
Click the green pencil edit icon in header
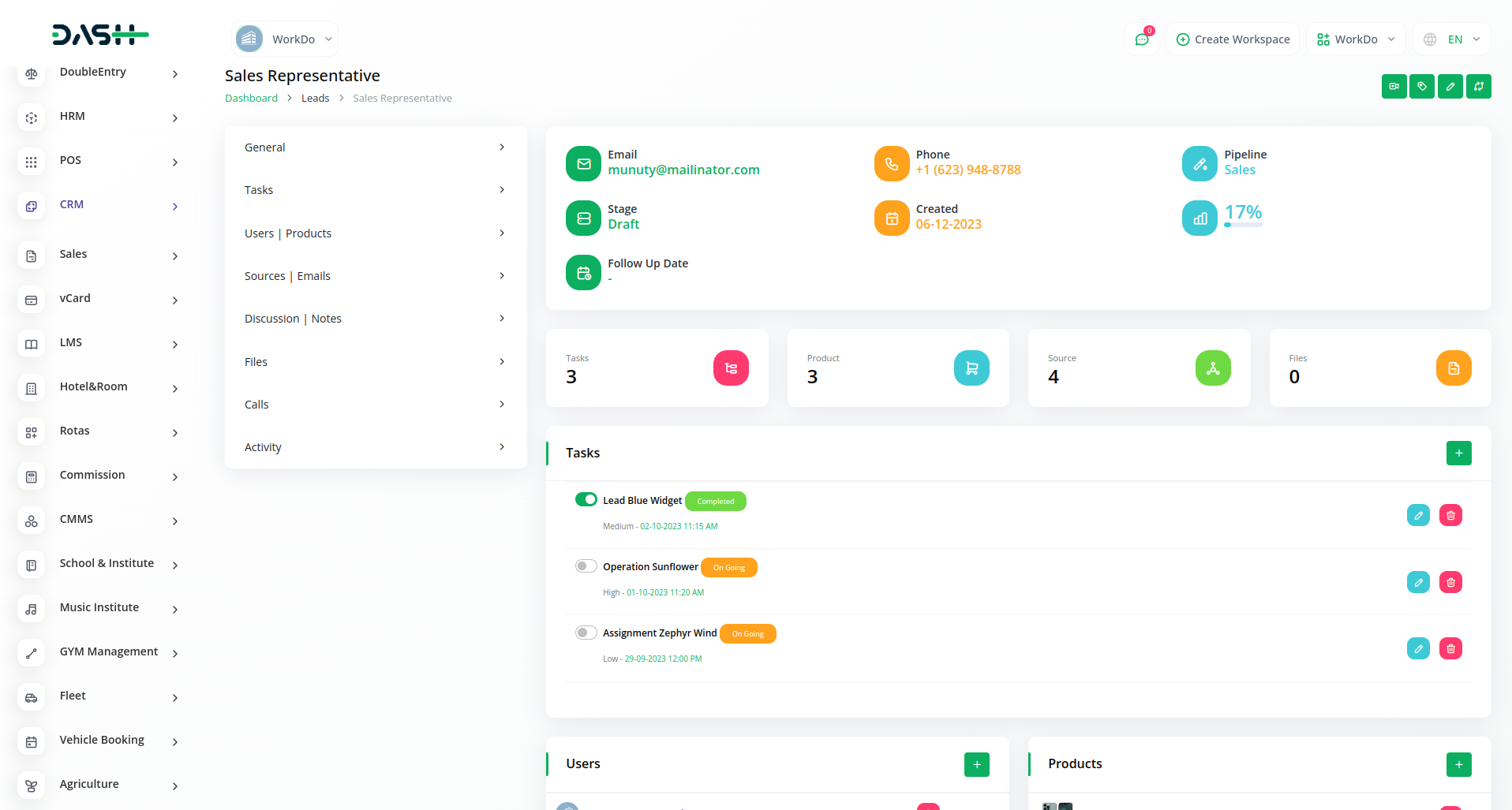pyautogui.click(x=1450, y=87)
